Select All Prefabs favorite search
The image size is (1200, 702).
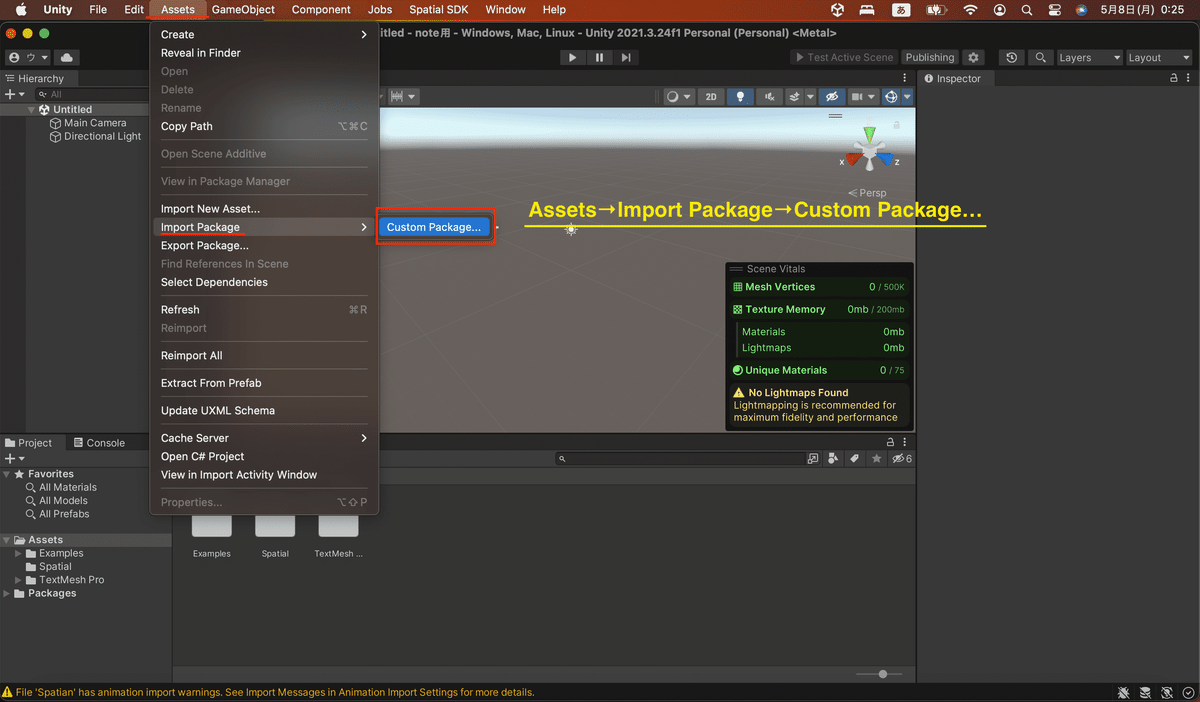click(x=64, y=514)
